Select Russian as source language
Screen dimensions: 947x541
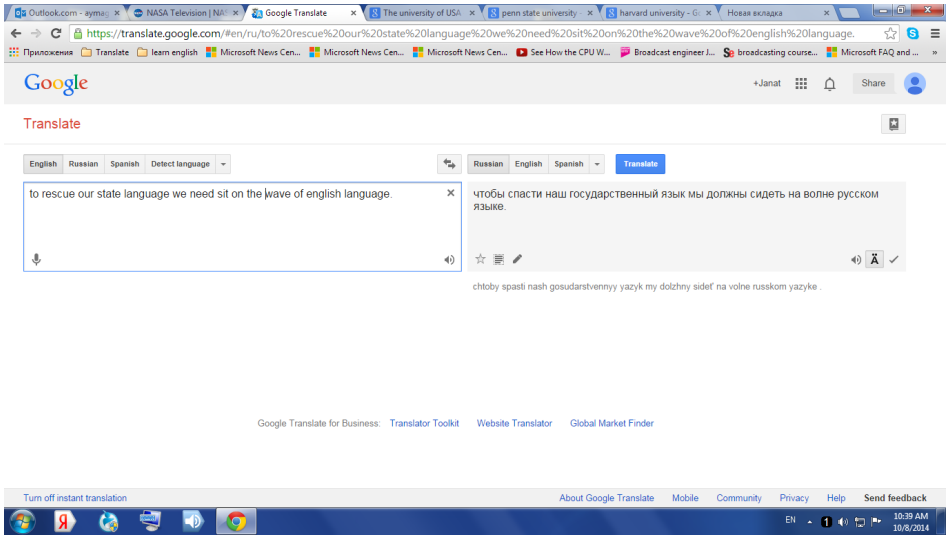pos(83,164)
